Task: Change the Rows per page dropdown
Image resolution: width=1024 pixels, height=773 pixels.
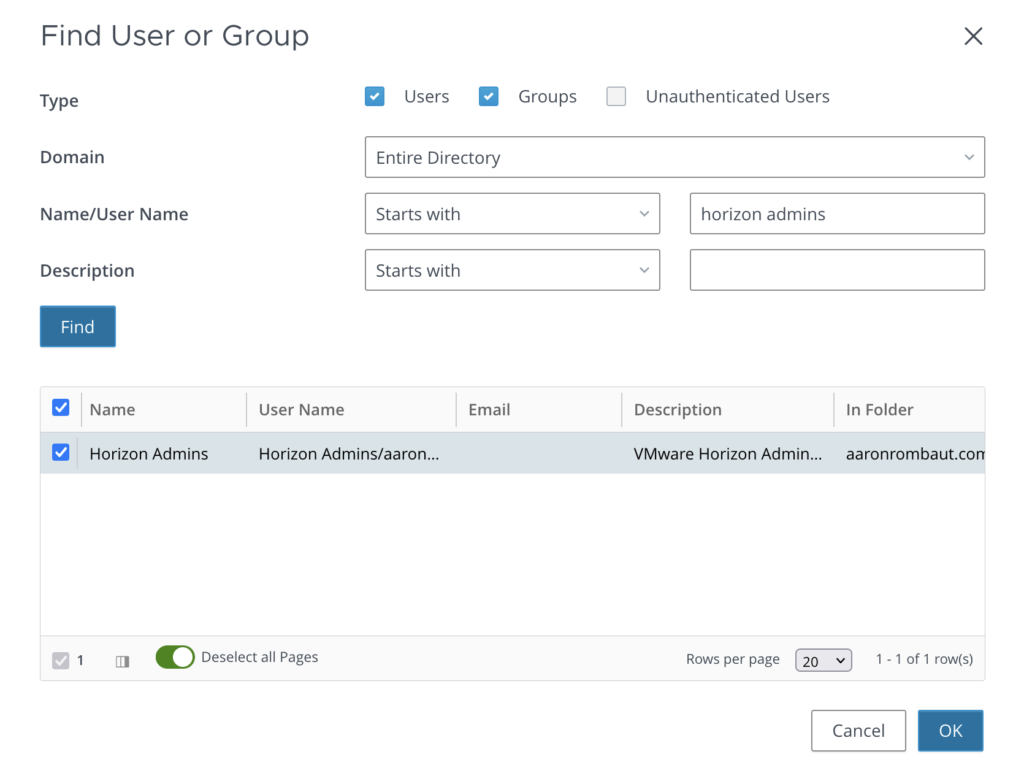Action: [823, 661]
